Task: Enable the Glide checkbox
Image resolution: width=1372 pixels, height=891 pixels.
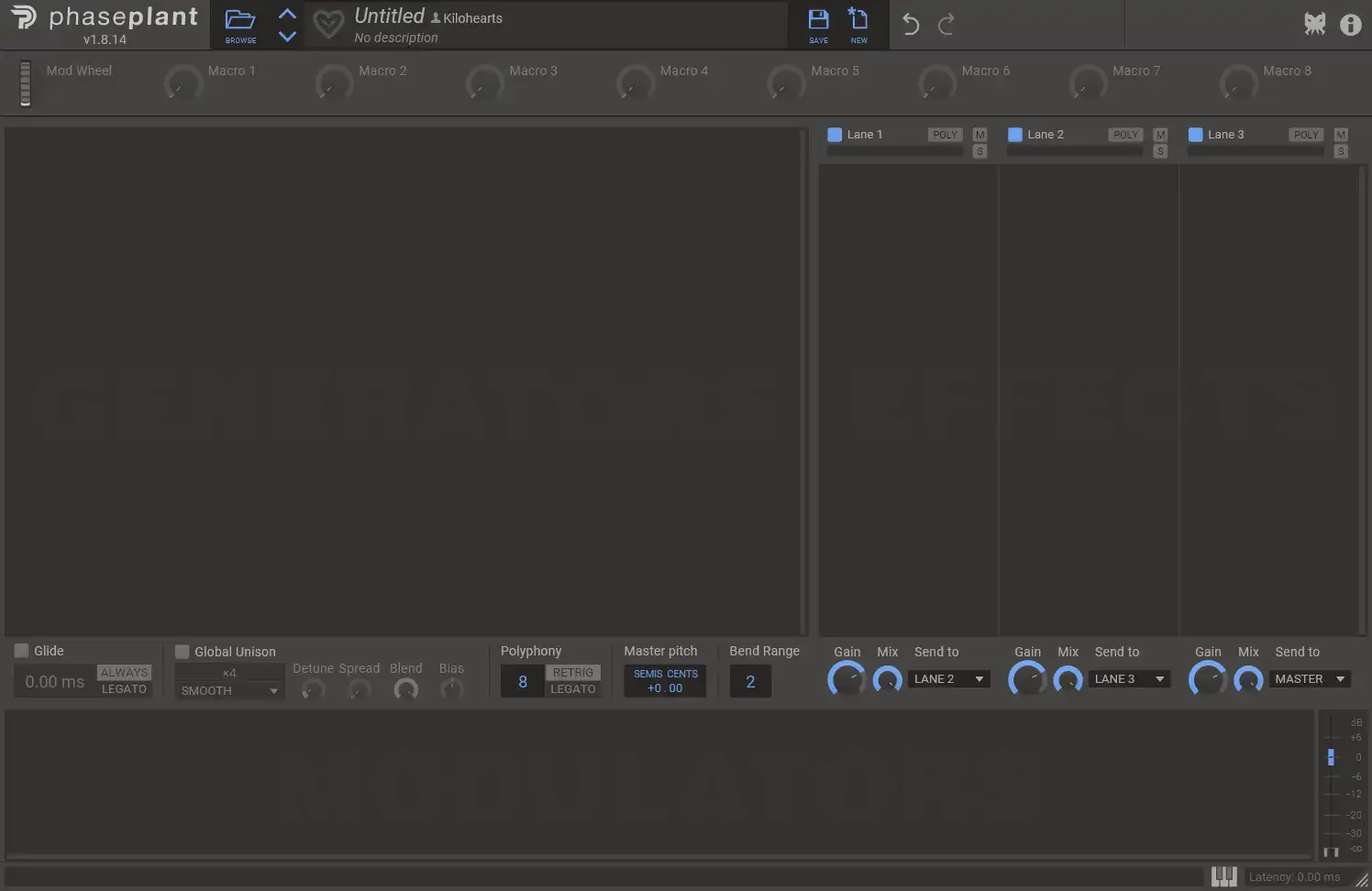Action: pos(21,651)
